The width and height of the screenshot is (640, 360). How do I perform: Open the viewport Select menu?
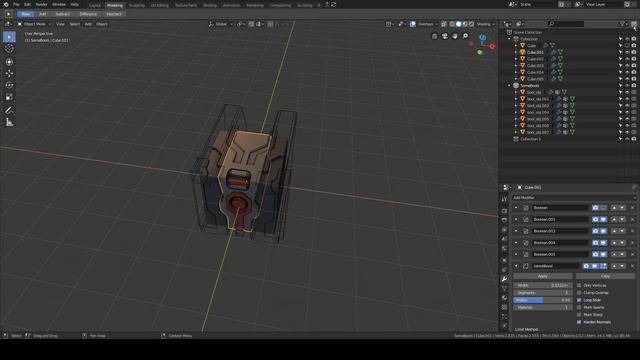75,24
